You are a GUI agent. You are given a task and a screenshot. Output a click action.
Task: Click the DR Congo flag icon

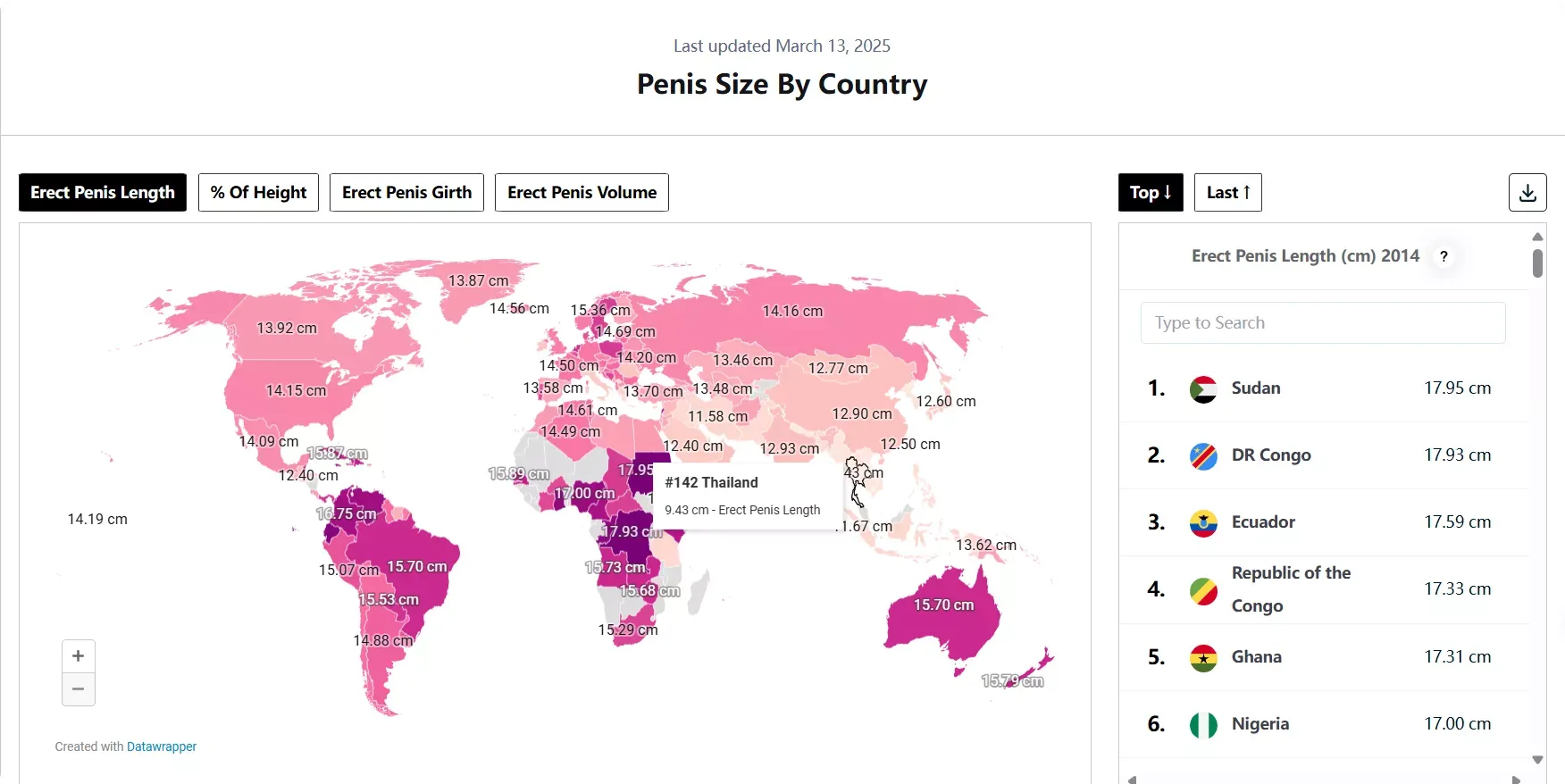click(1203, 455)
